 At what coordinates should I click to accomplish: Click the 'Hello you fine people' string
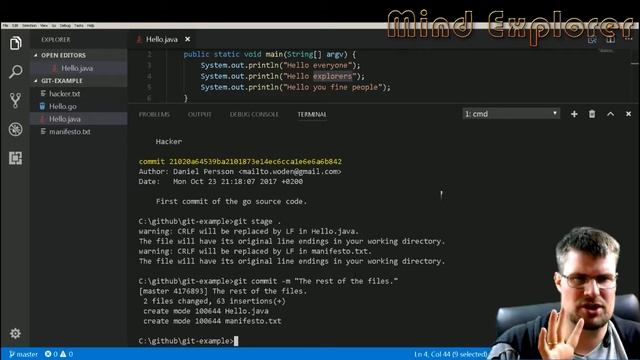coord(332,87)
